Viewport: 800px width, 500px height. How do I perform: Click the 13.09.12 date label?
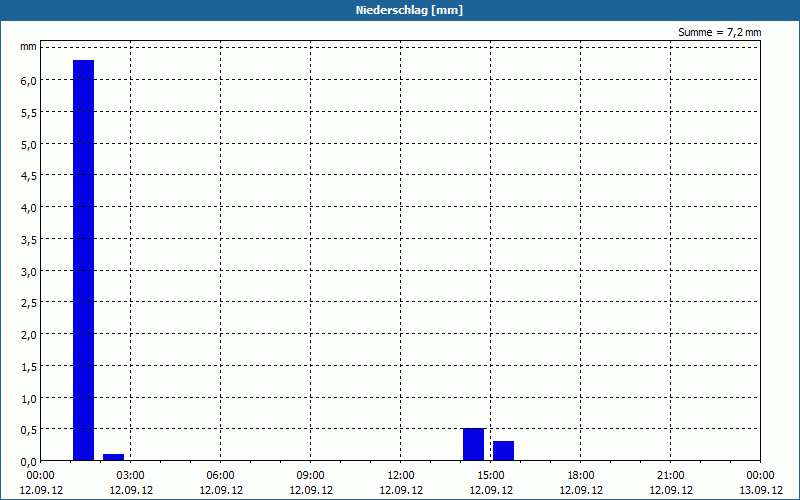[x=761, y=490]
